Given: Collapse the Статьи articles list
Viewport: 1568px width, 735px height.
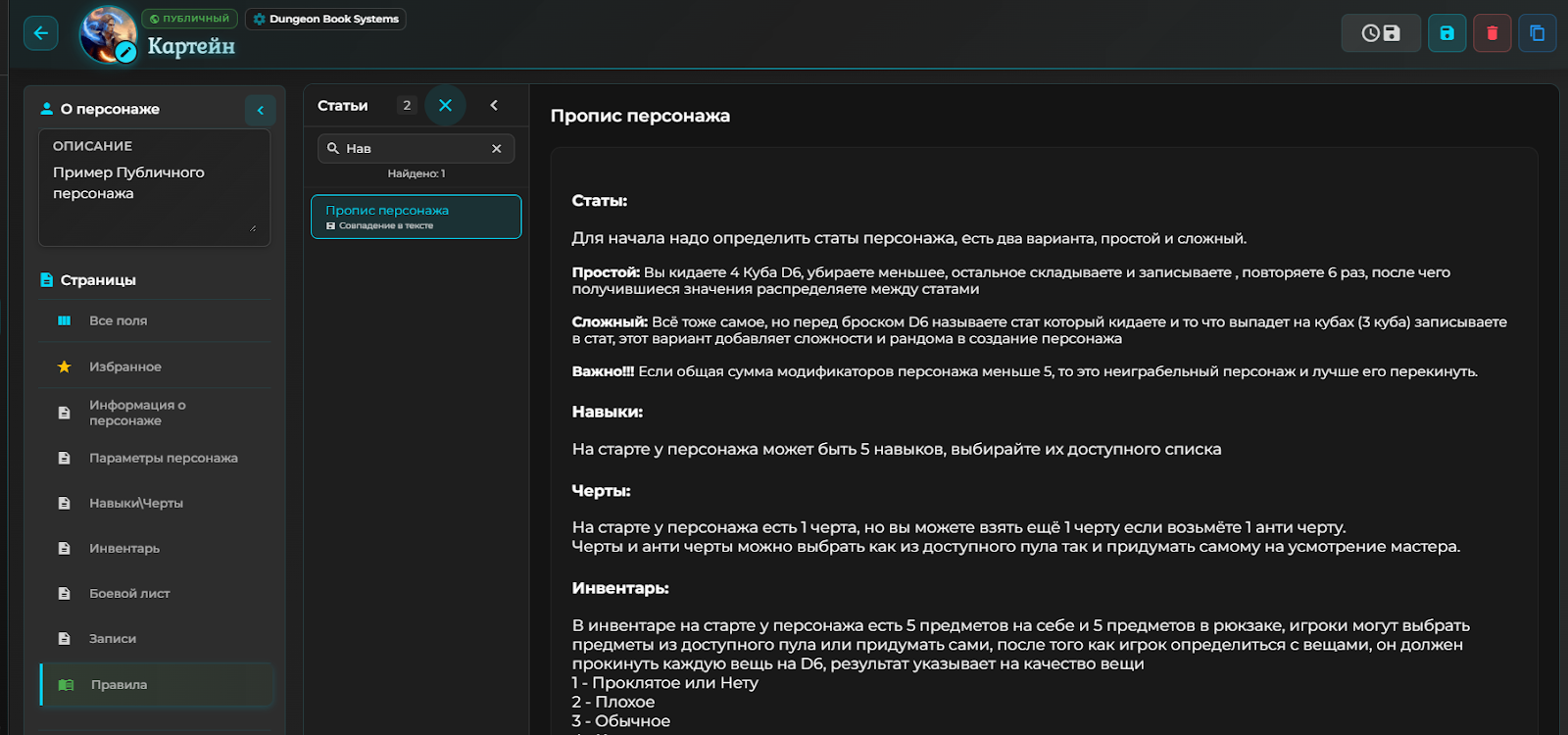Looking at the screenshot, I should coord(494,106).
